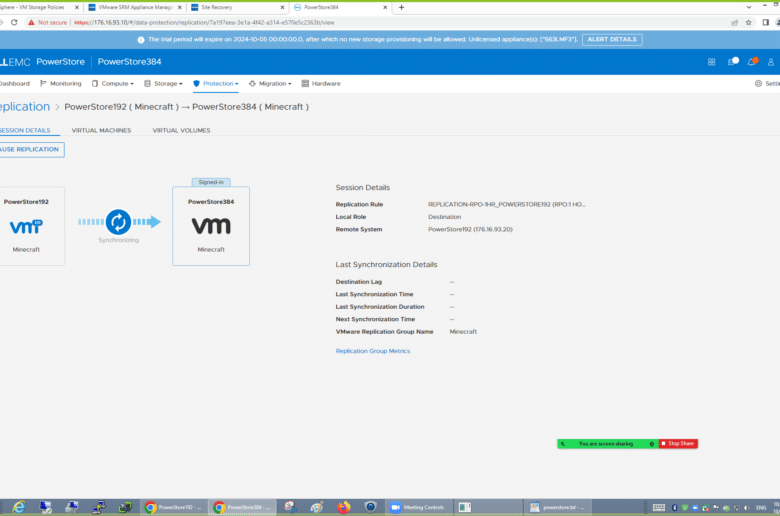Switch to Session Details tab
Viewport: 780px width, 516px height.
point(25,130)
